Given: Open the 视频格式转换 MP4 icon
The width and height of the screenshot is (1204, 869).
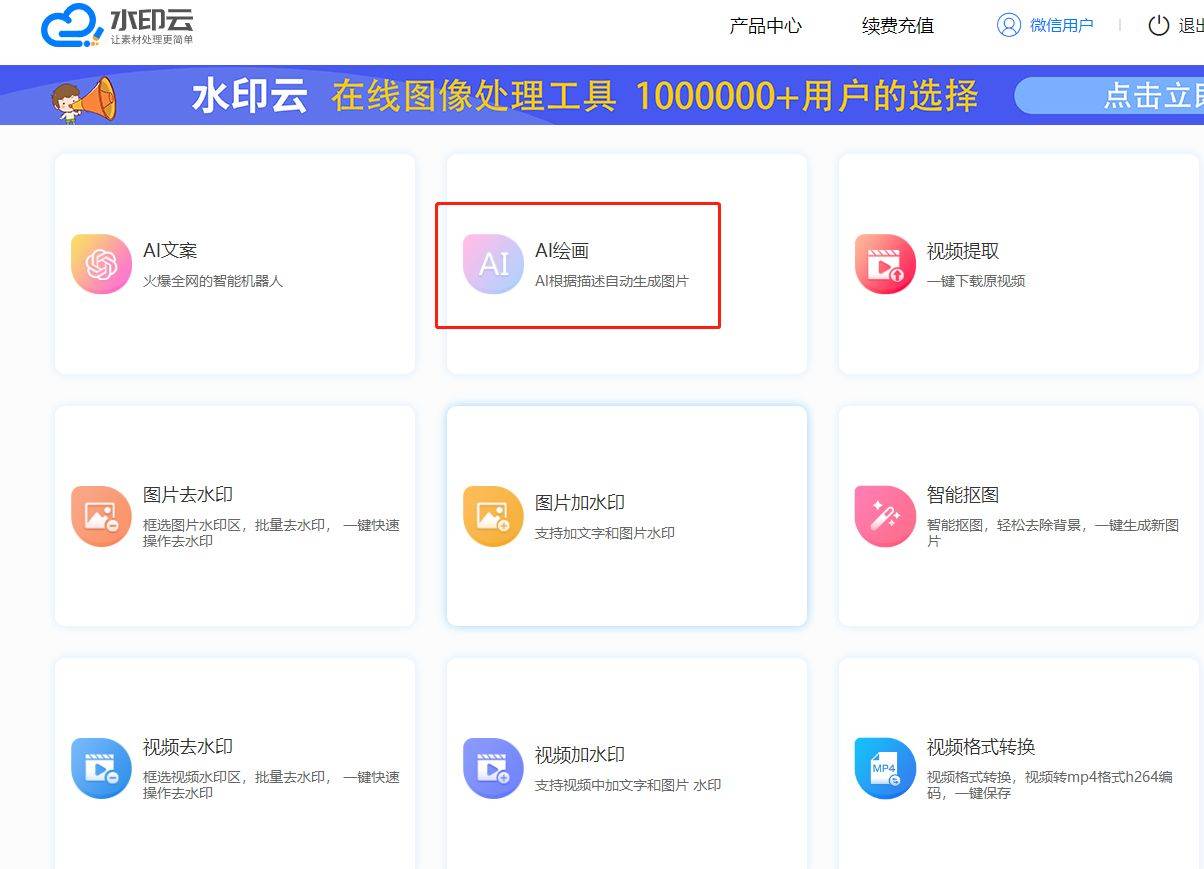Looking at the screenshot, I should [x=885, y=768].
